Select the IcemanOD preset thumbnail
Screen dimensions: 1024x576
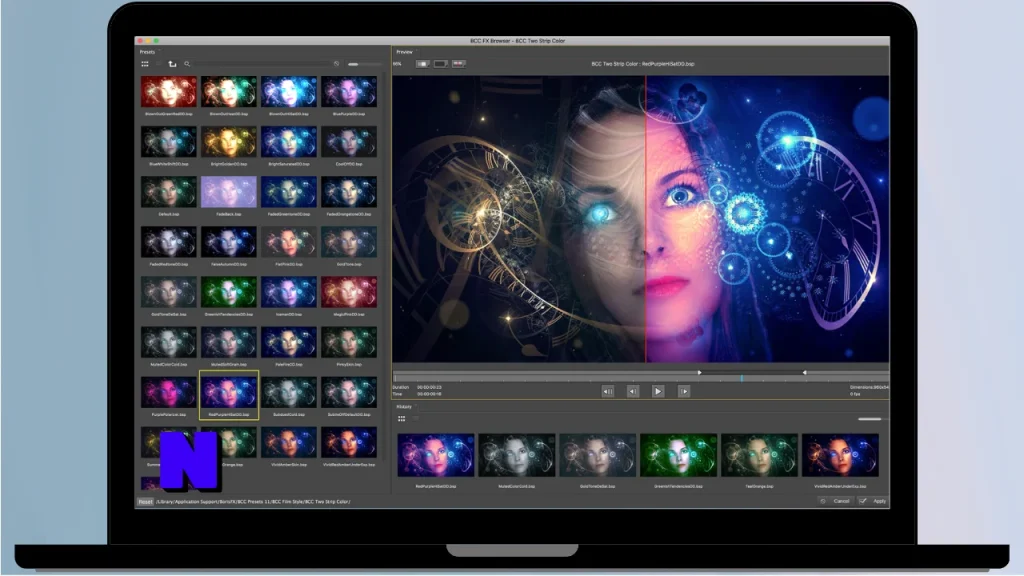289,292
